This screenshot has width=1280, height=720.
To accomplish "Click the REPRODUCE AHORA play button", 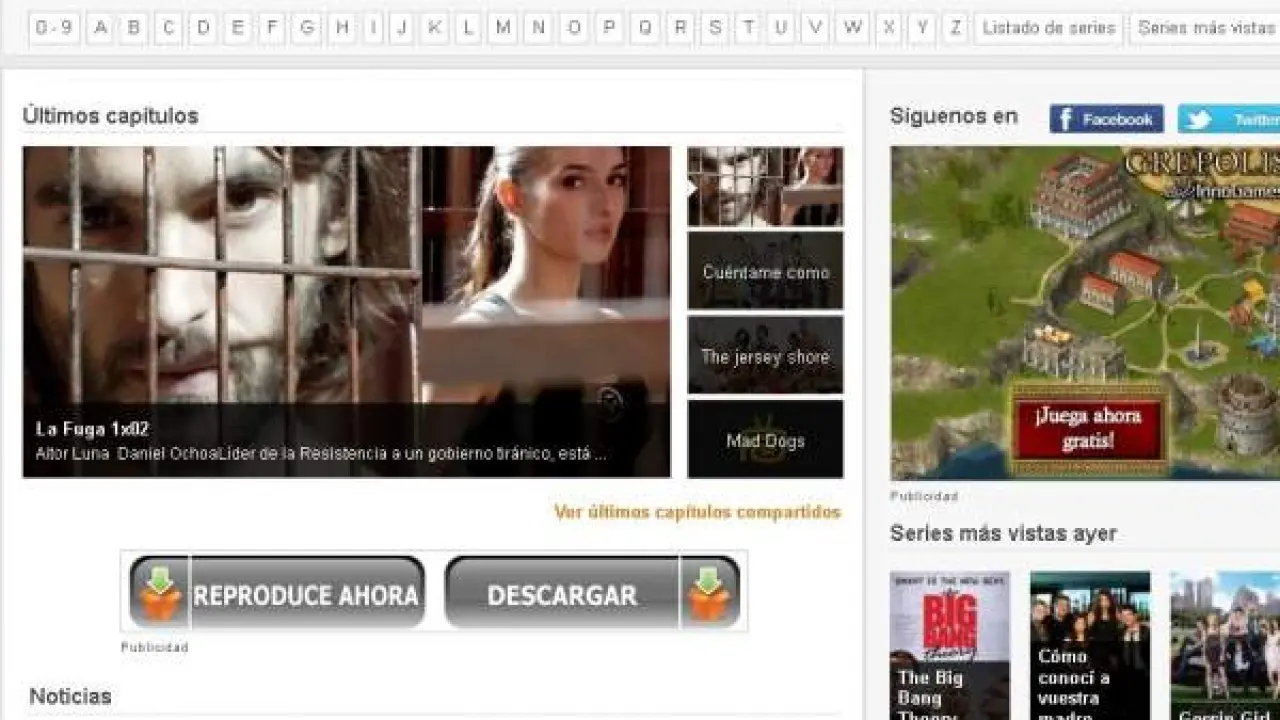I will [x=277, y=594].
